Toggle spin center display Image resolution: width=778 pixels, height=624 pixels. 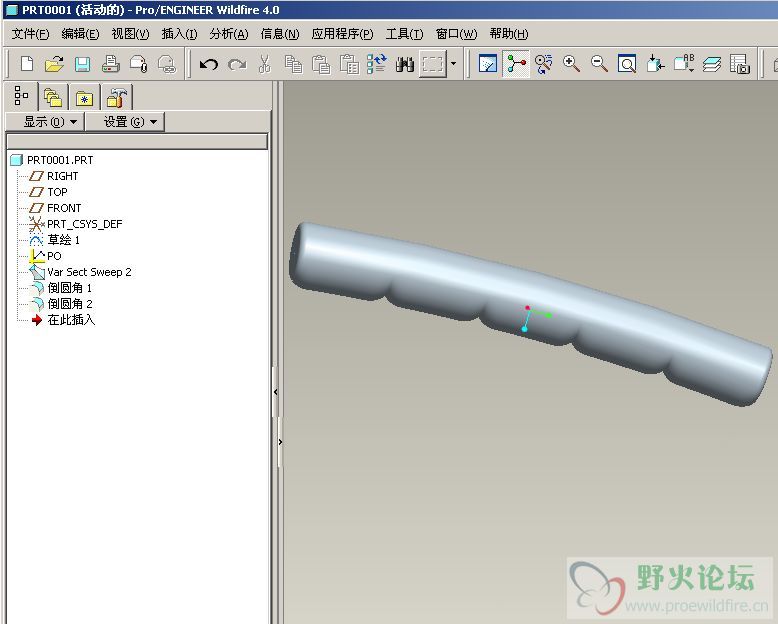[x=516, y=63]
